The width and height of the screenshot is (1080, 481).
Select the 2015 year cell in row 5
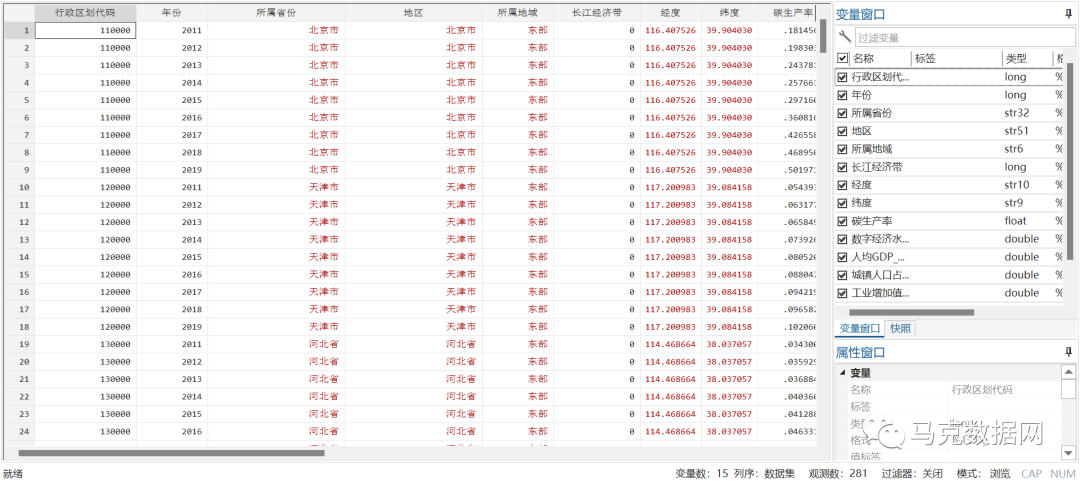[x=172, y=100]
